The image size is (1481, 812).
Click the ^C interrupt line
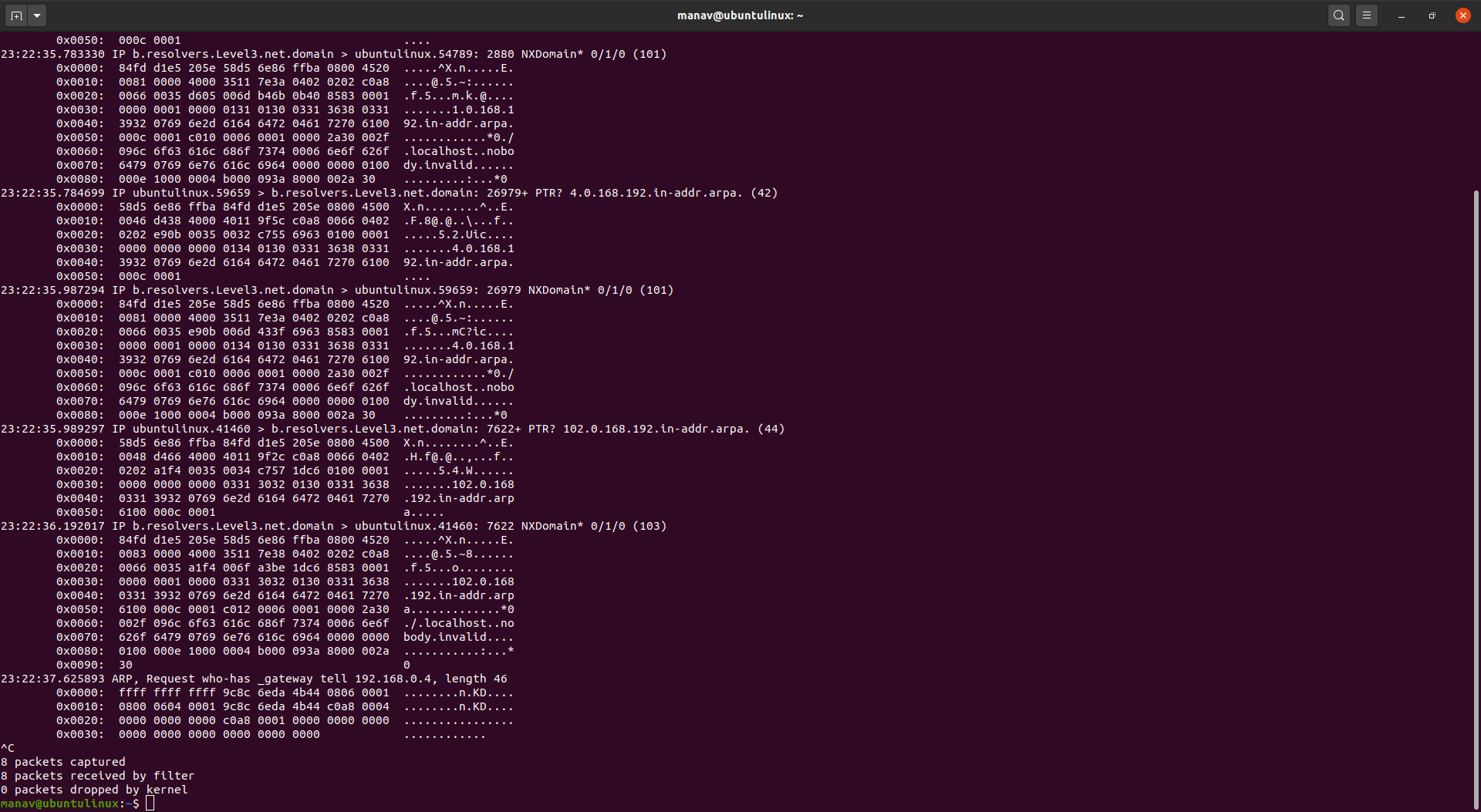[8, 748]
